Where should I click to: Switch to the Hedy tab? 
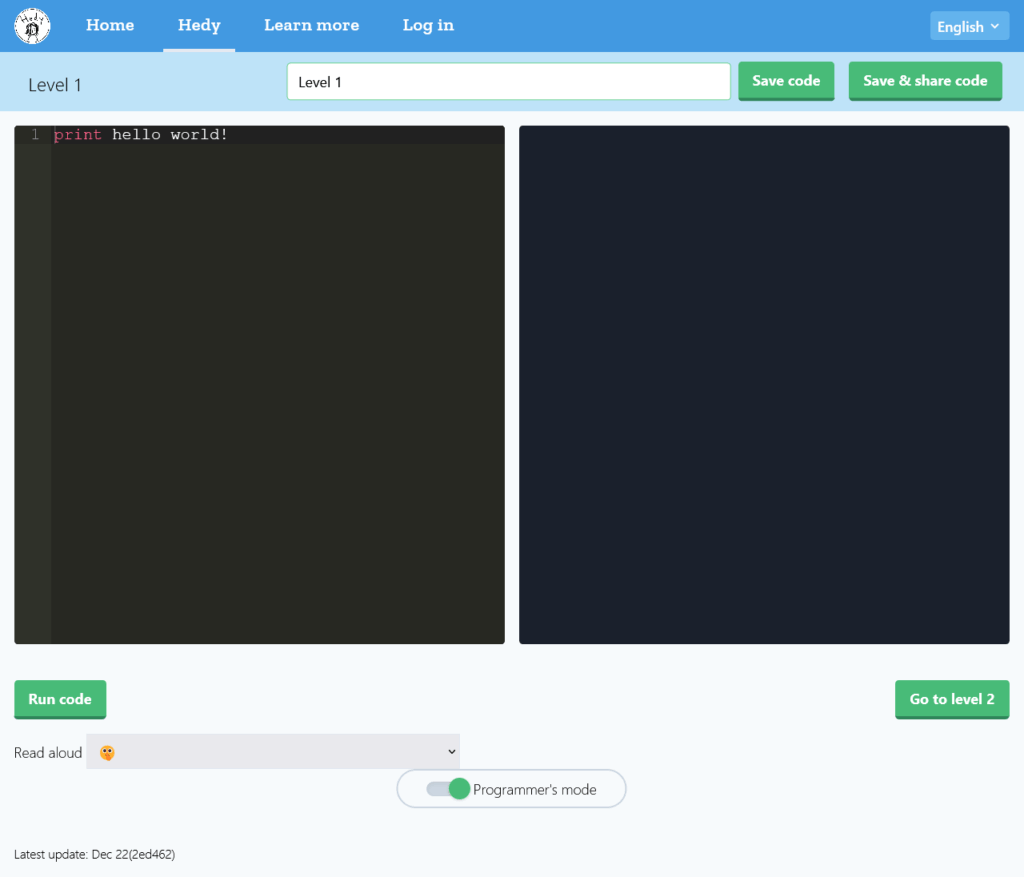199,25
